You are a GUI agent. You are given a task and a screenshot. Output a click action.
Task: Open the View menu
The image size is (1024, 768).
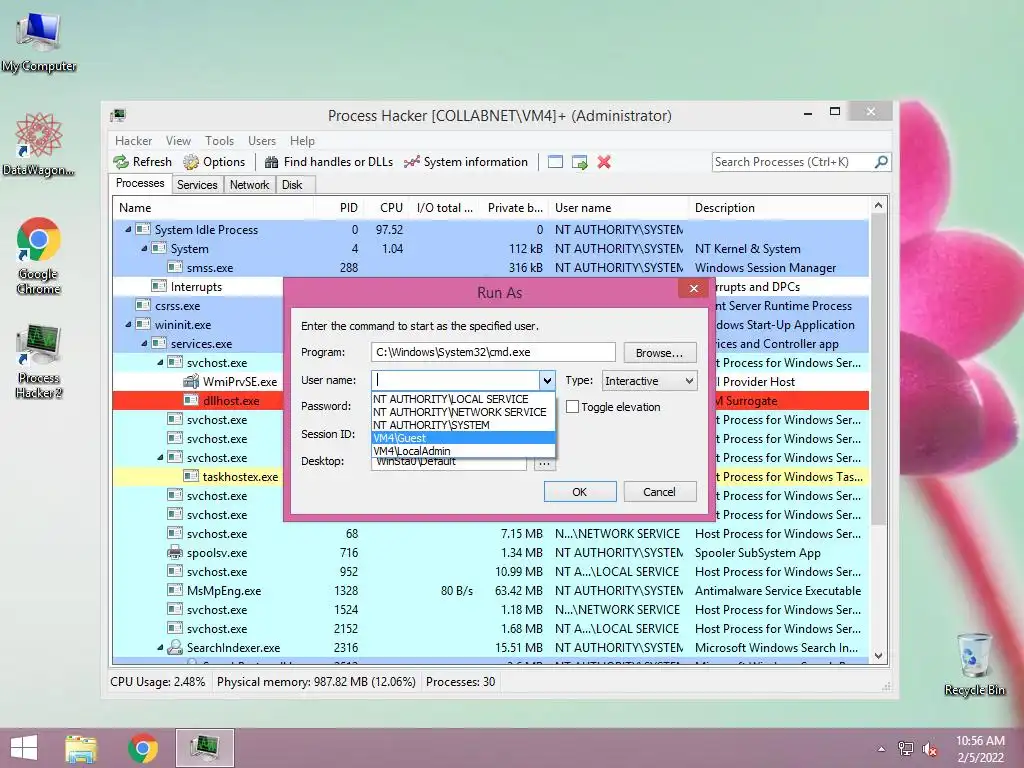pyautogui.click(x=178, y=140)
